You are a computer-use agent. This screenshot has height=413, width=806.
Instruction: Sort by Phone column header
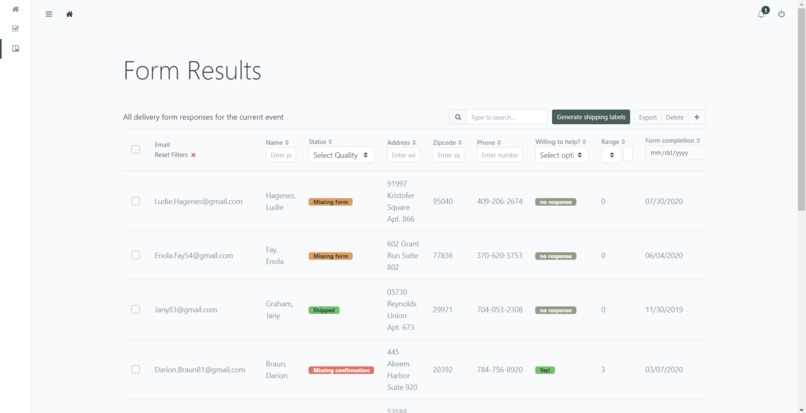[x=489, y=142]
